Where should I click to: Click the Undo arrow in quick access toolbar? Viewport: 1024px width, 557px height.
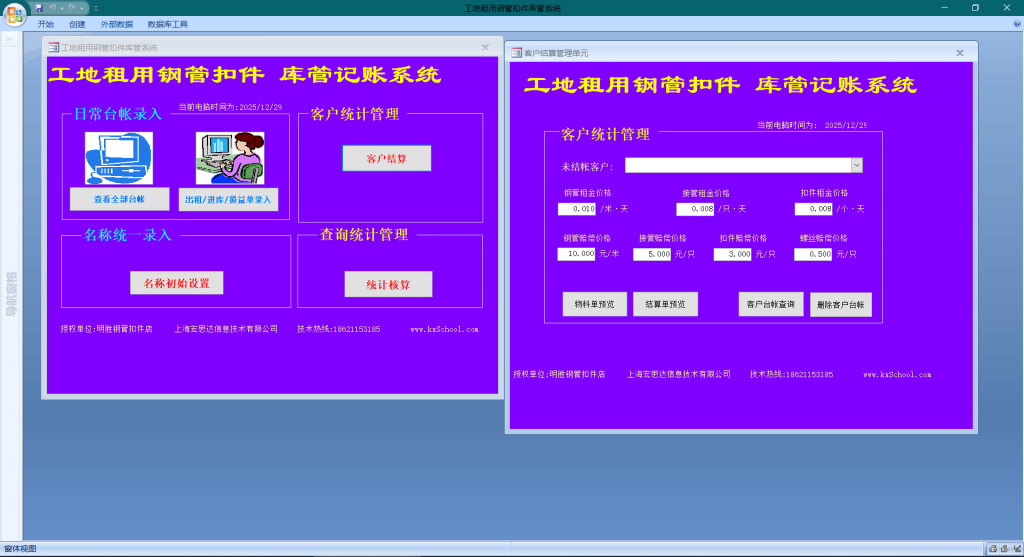(x=53, y=8)
